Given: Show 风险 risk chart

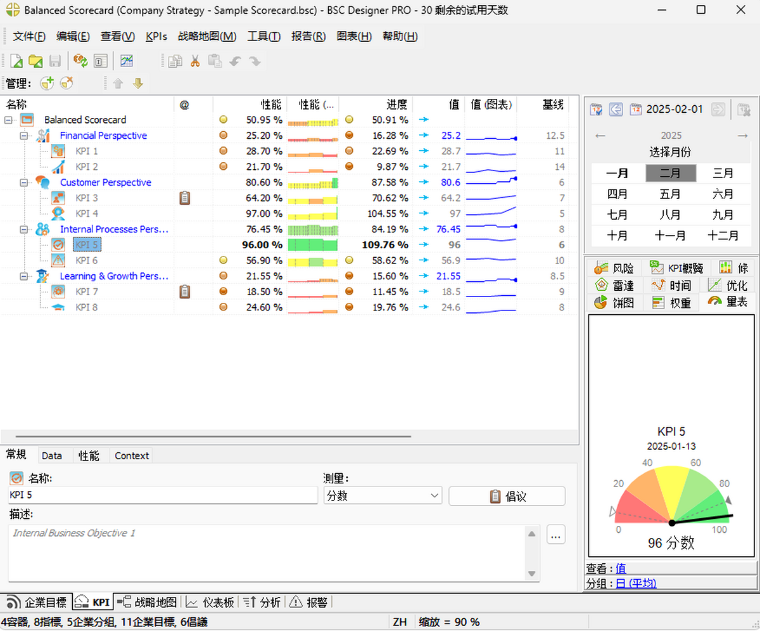Looking at the screenshot, I should click(614, 268).
